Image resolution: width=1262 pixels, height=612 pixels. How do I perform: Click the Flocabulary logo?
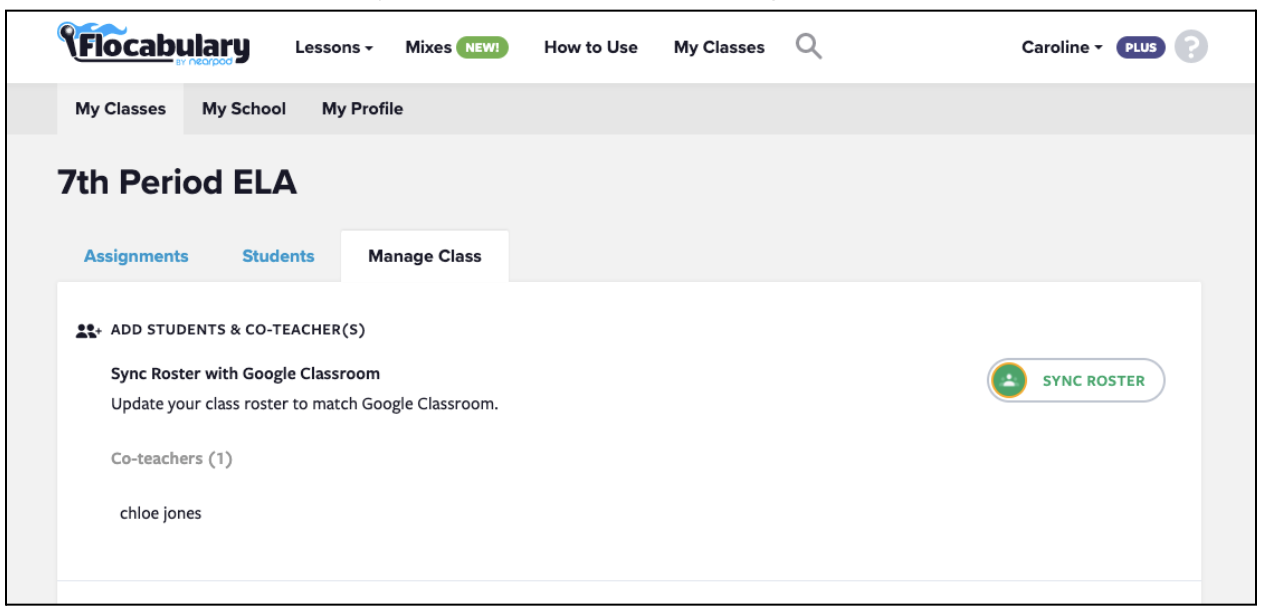click(153, 44)
